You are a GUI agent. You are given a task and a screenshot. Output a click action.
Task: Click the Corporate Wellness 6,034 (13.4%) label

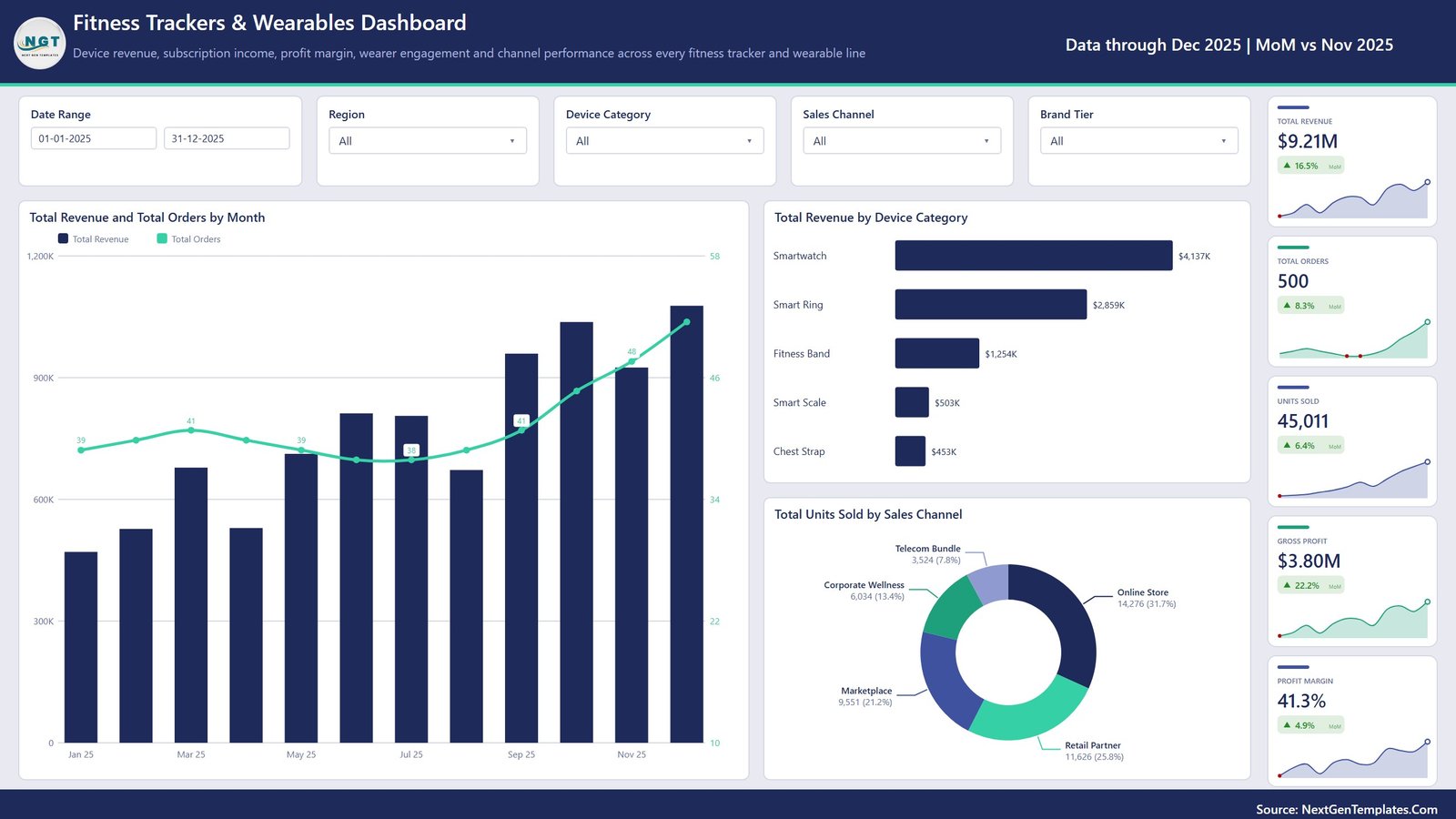coord(864,591)
